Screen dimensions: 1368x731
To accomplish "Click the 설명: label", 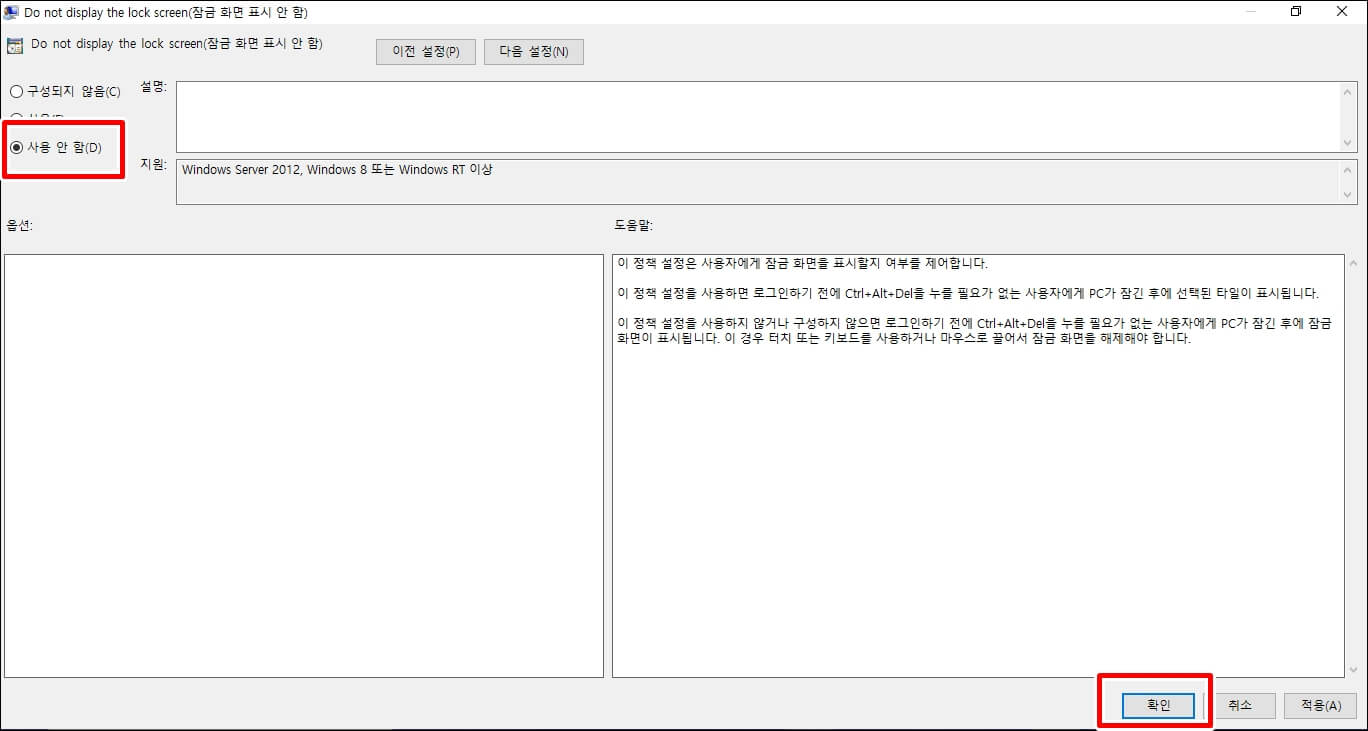I will click(x=154, y=86).
